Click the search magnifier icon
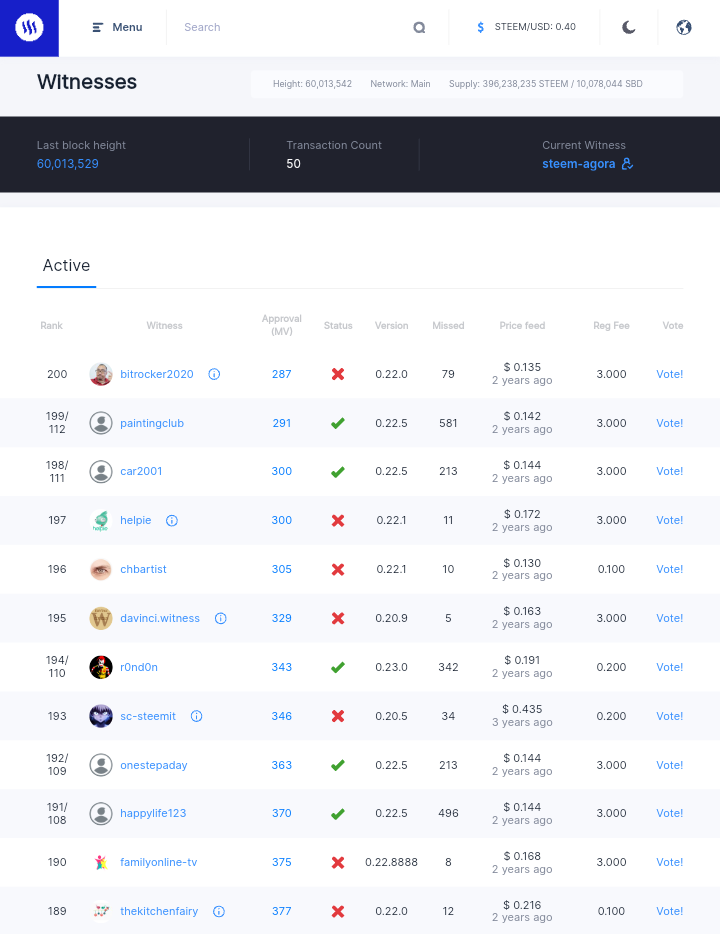The image size is (720, 934). tap(419, 27)
